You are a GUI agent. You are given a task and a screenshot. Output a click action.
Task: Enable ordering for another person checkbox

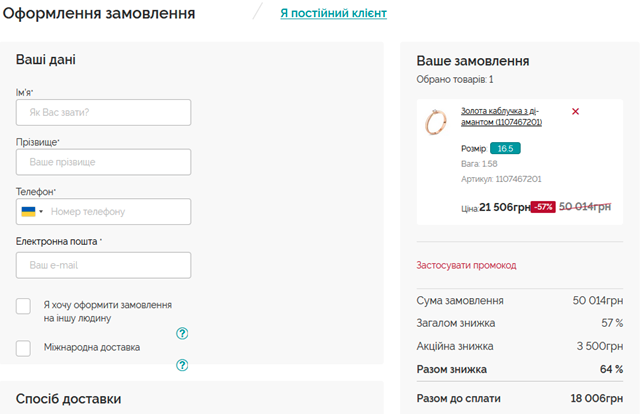click(x=23, y=306)
